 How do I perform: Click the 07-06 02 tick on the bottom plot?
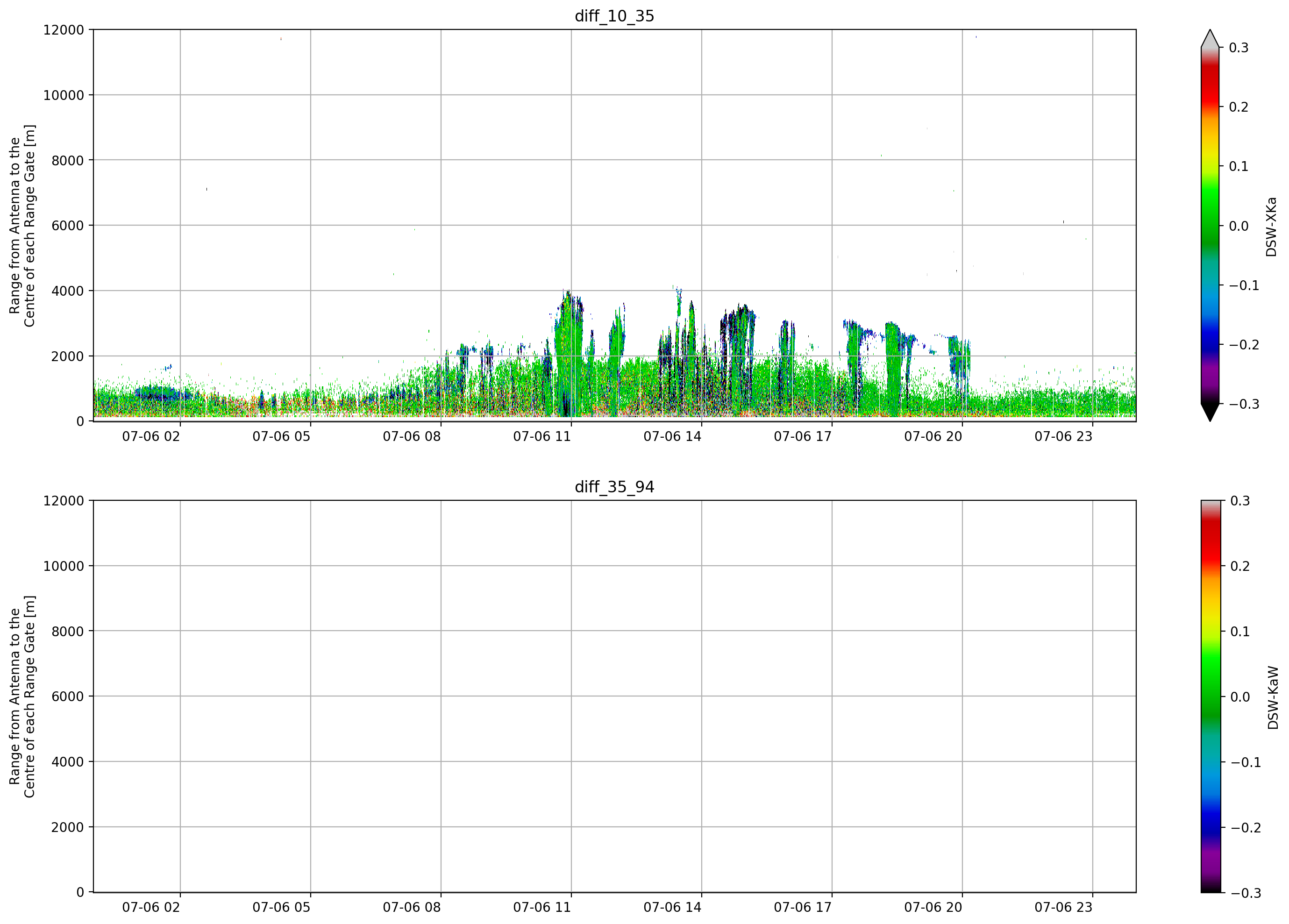tap(151, 908)
